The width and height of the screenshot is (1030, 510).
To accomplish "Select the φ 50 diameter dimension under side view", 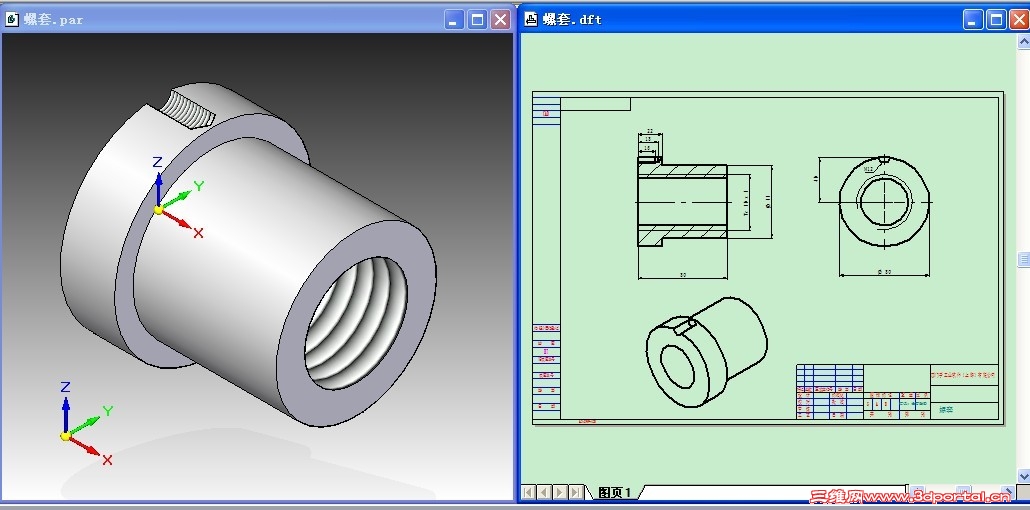I will 884,271.
